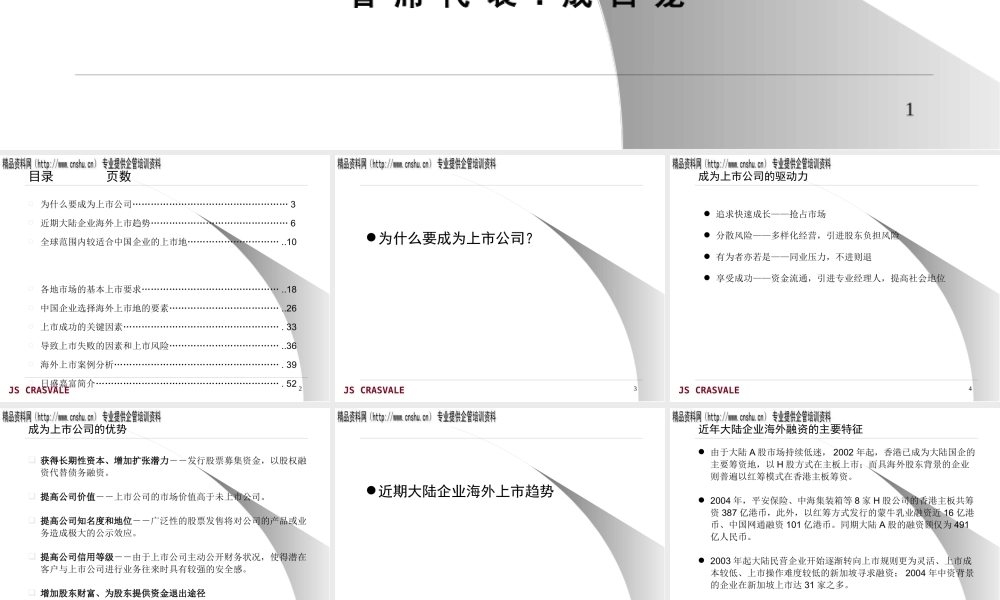The height and width of the screenshot is (600, 1000).
Task: Open the 成为上市公司的优势 slide thumbnail
Action: pyautogui.click(x=165, y=504)
